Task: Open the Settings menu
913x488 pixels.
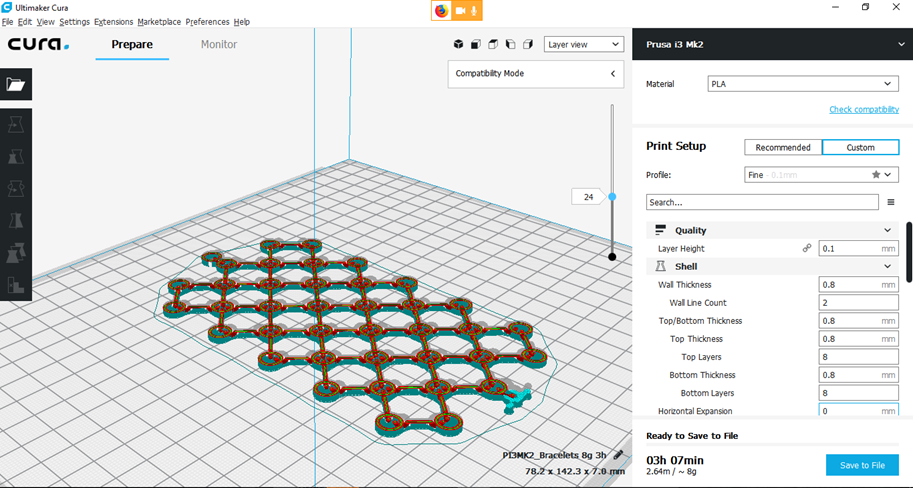Action: click(x=75, y=22)
